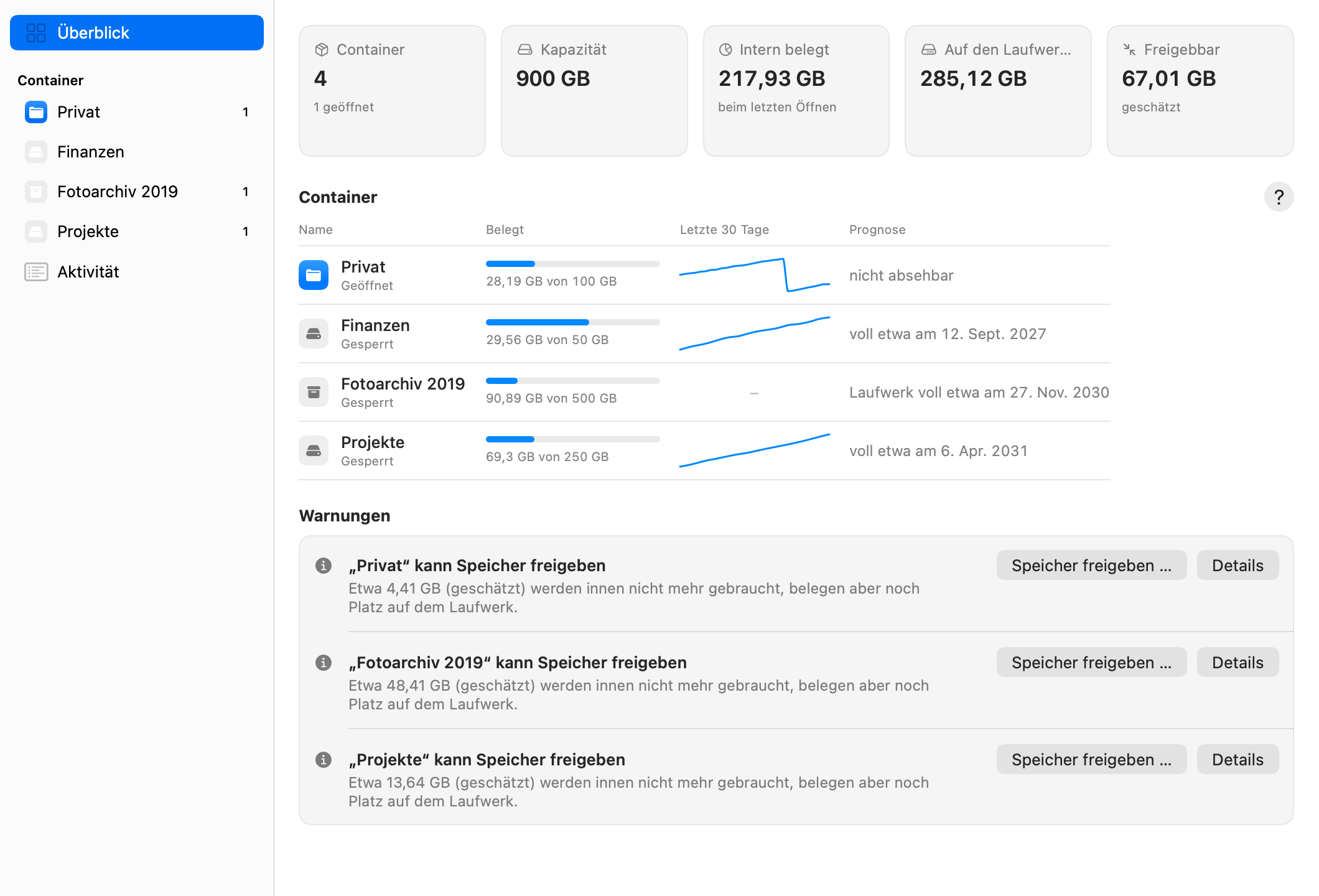Click the Kapazität drive icon
Screen dimensions: 1319x896
click(525, 50)
